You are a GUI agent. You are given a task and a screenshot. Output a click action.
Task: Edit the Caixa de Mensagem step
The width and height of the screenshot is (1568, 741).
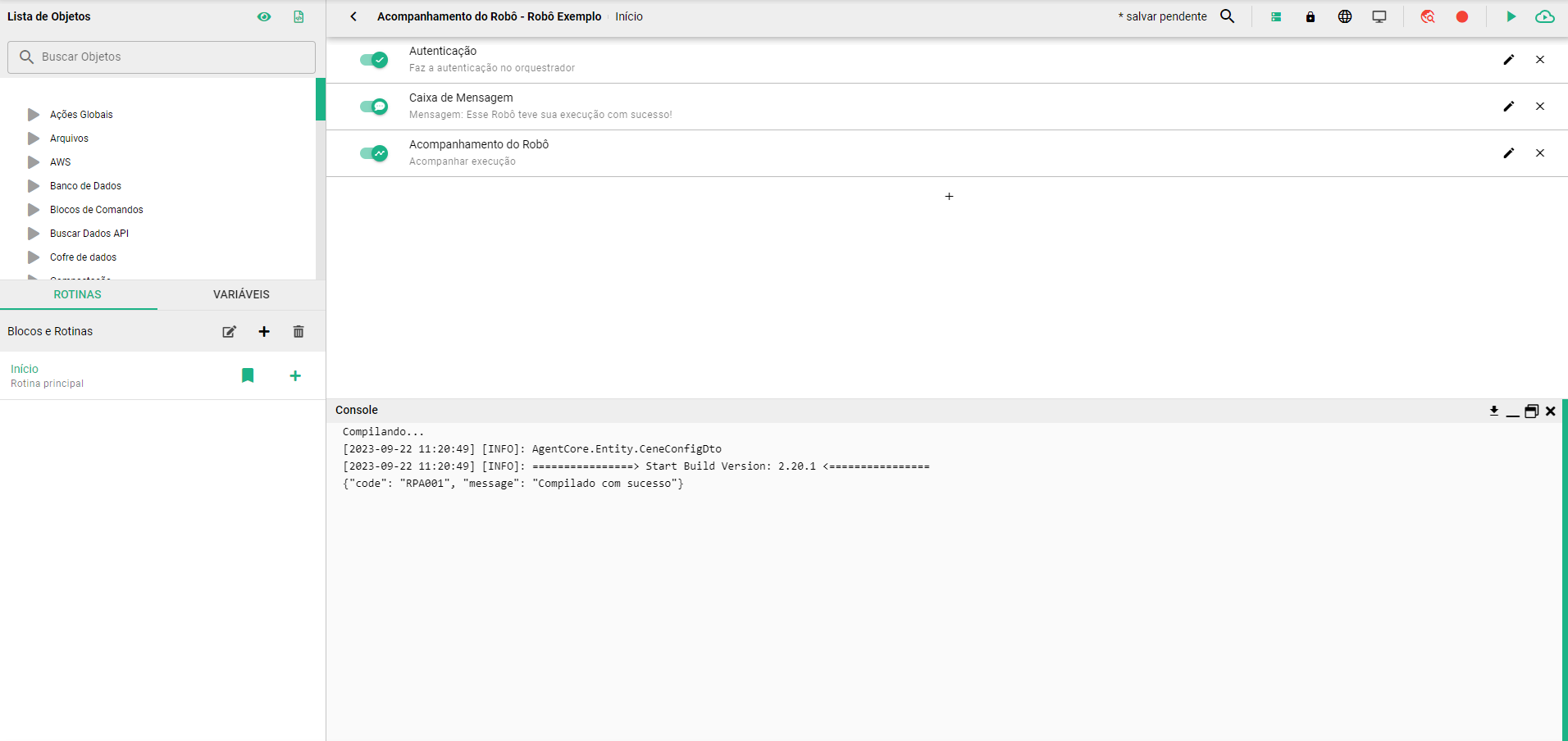(x=1508, y=107)
